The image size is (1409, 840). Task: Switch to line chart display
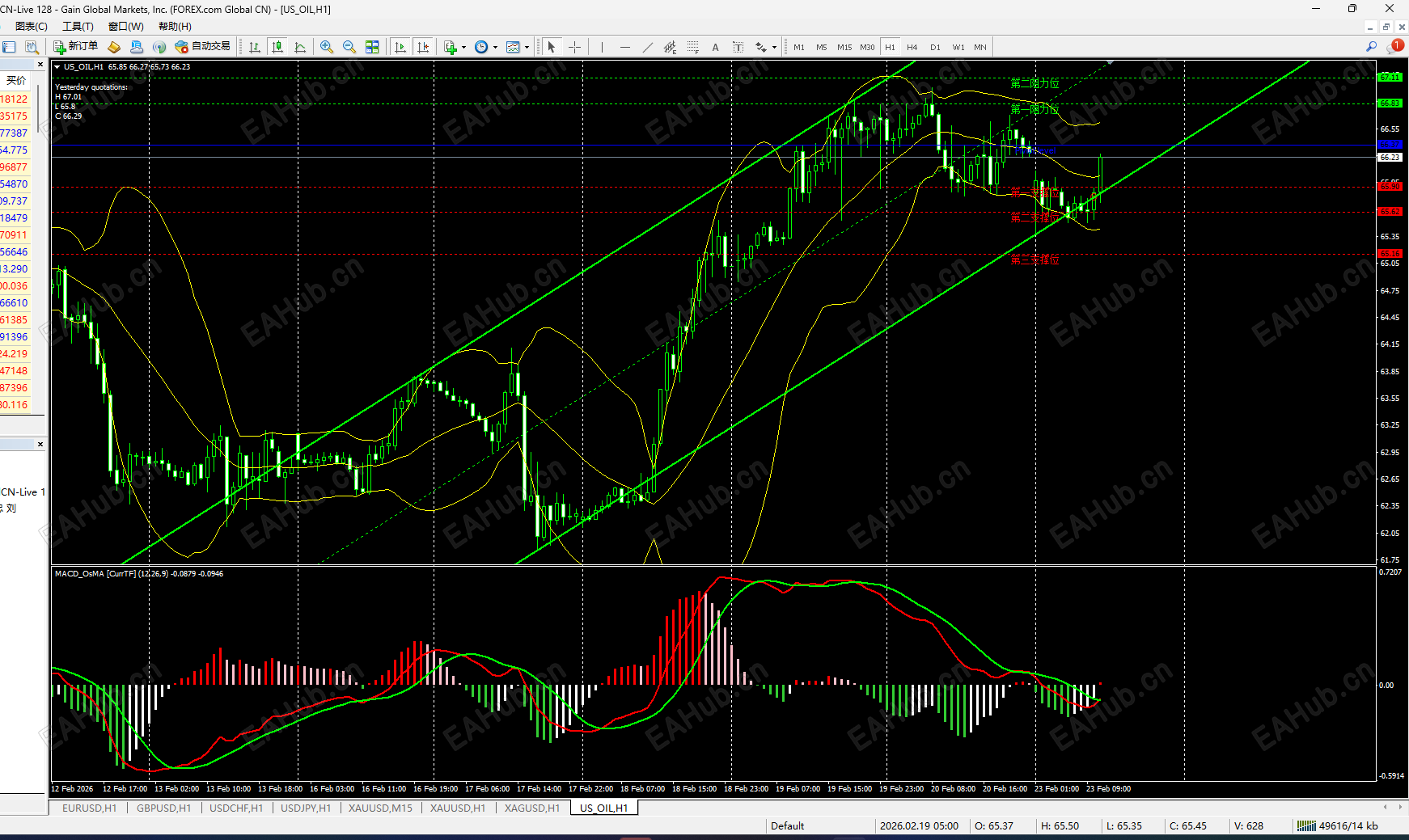coord(300,47)
